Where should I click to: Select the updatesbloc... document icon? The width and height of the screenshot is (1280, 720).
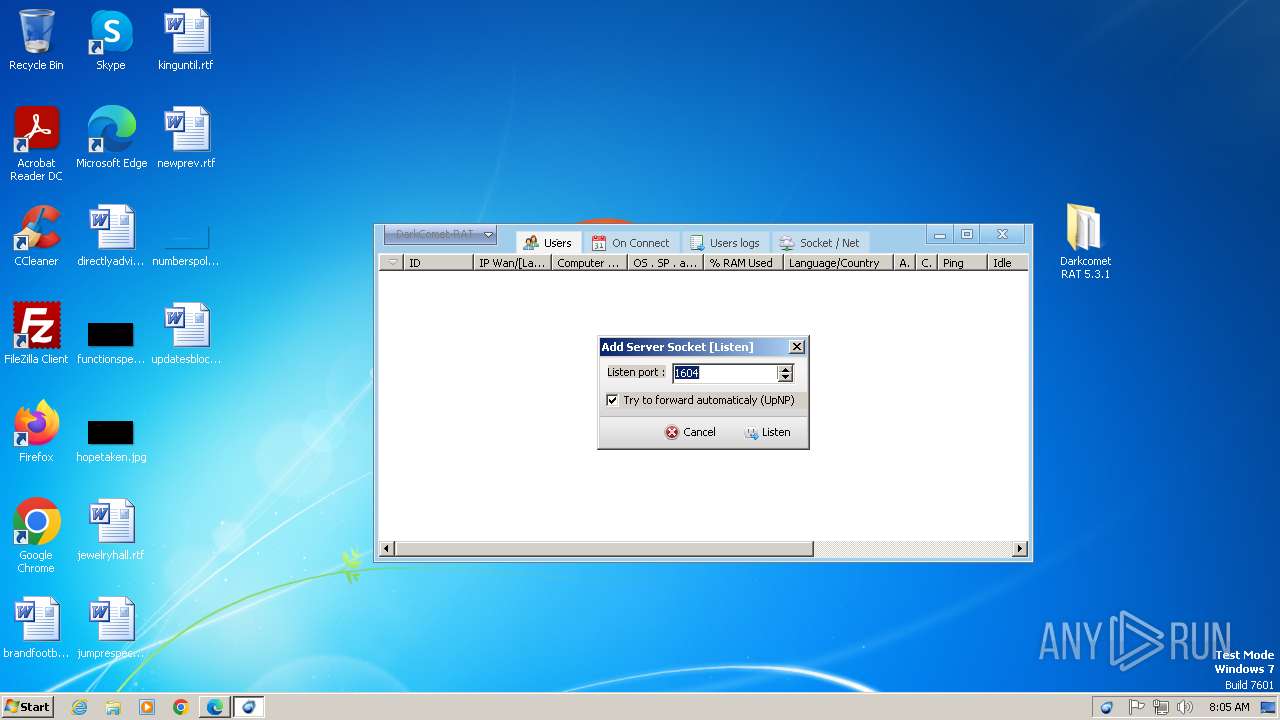(186, 334)
